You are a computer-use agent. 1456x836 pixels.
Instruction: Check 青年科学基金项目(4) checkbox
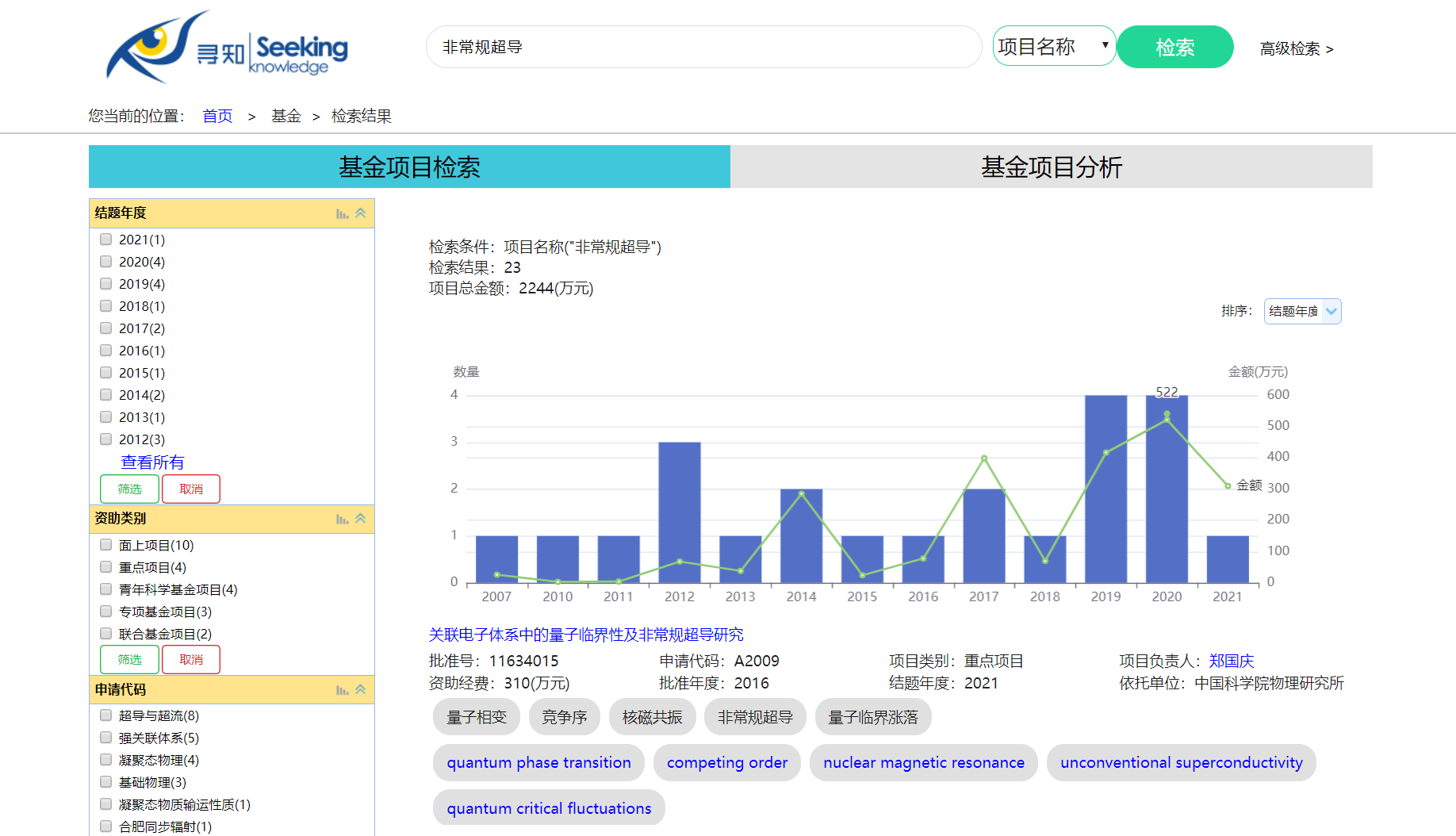tap(105, 589)
